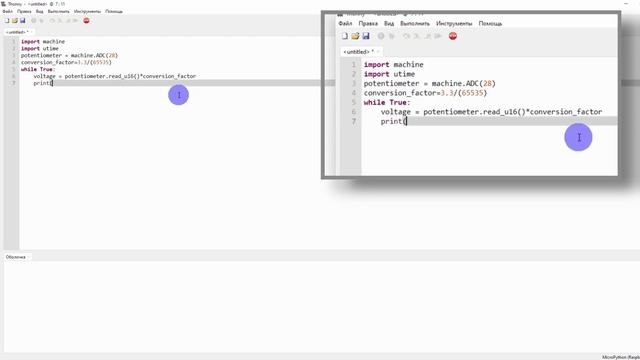640x360 pixels.
Task: Click 'conversion_factor=3.3/(65535)' line in main editor
Action: click(x=66, y=62)
